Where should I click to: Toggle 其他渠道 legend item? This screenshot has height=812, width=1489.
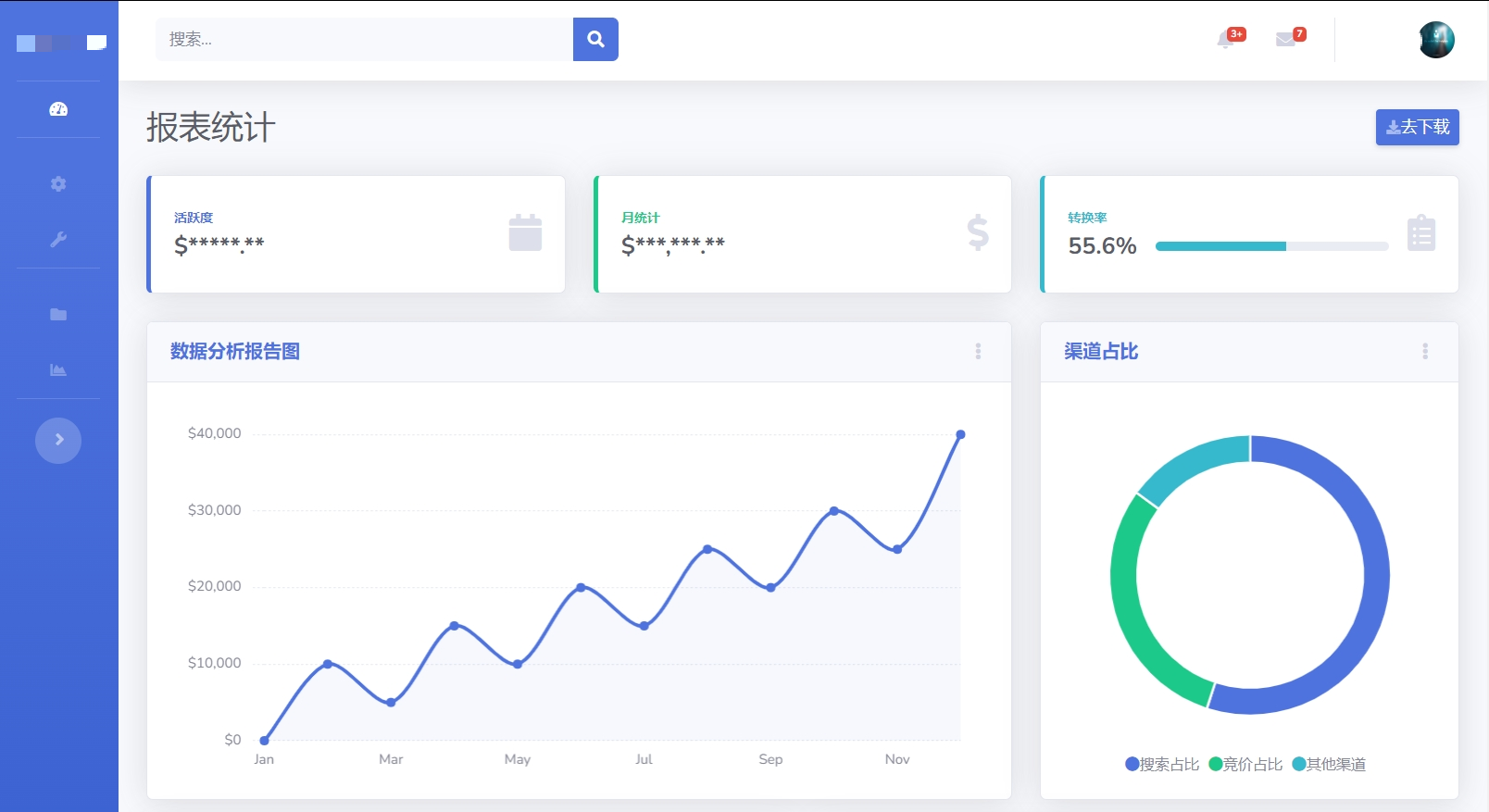pos(1329,764)
